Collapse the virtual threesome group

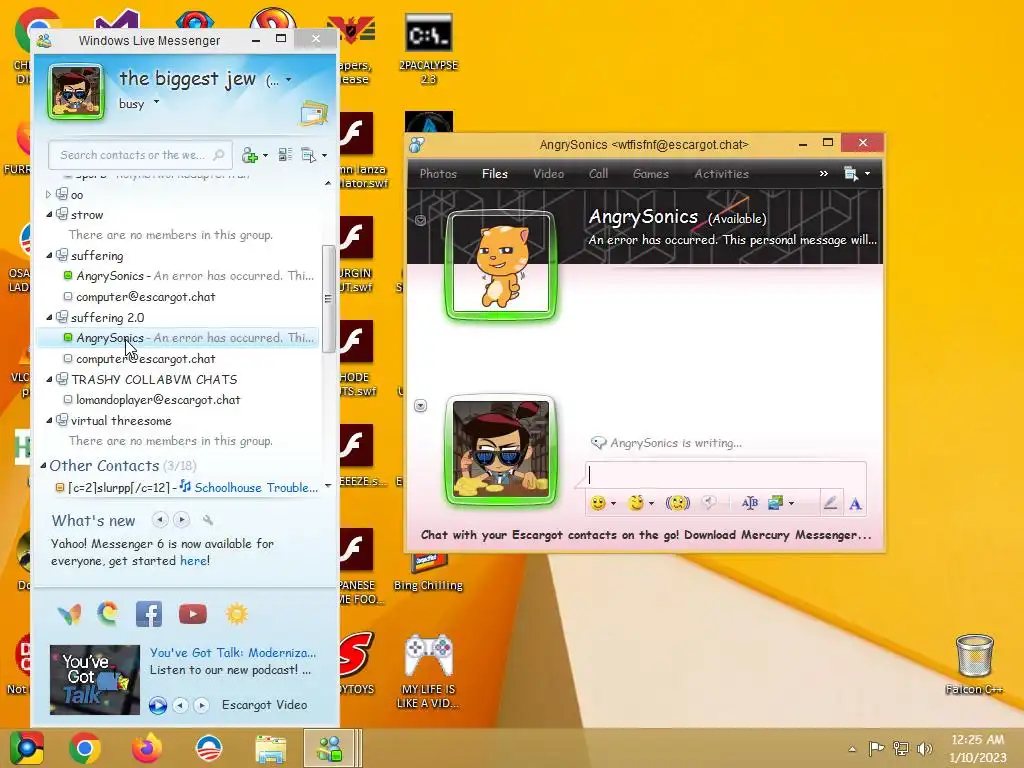tap(49, 421)
